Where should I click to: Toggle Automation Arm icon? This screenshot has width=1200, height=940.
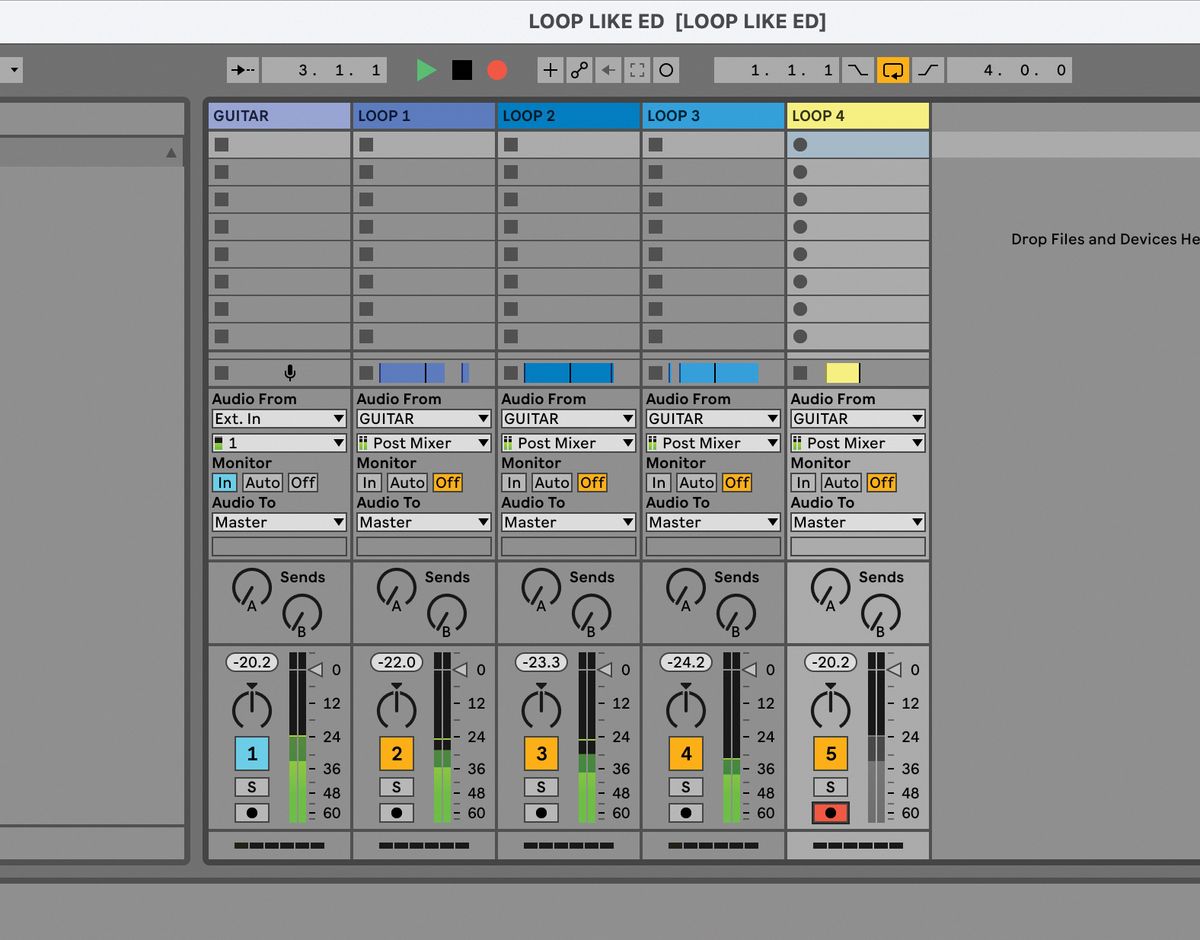(579, 70)
